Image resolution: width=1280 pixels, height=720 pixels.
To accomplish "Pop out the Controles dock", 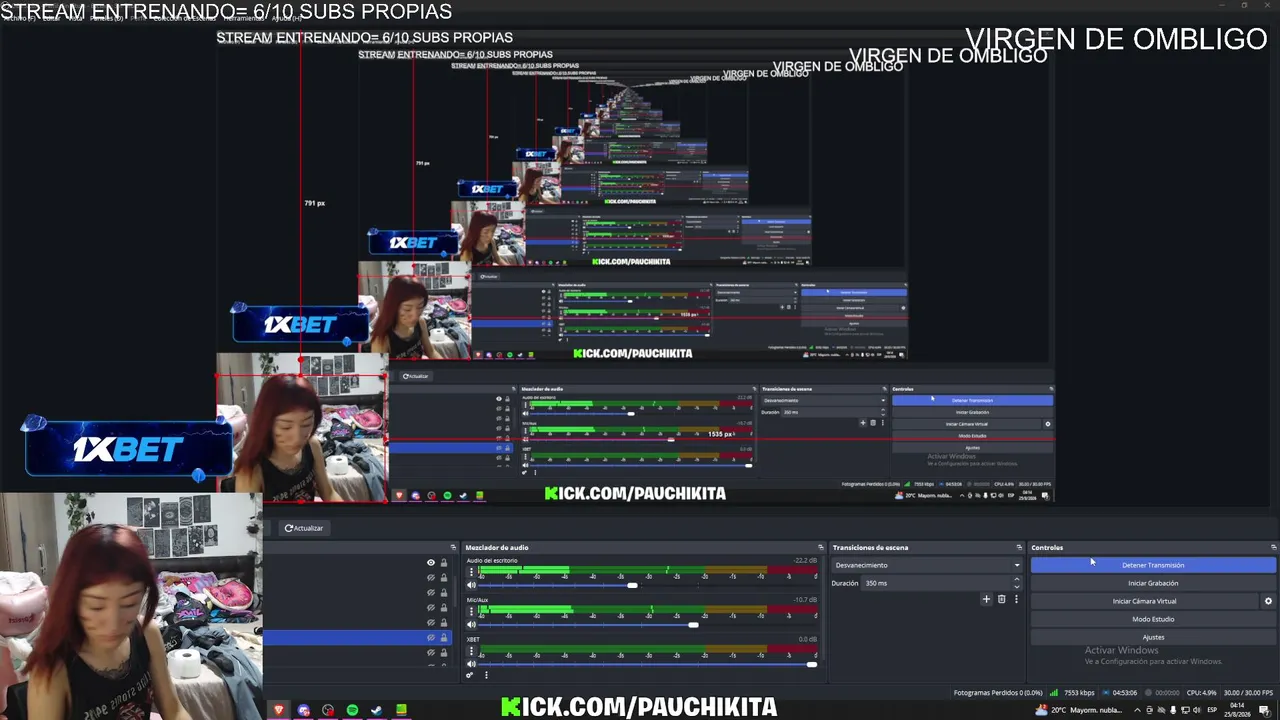I will (1273, 547).
